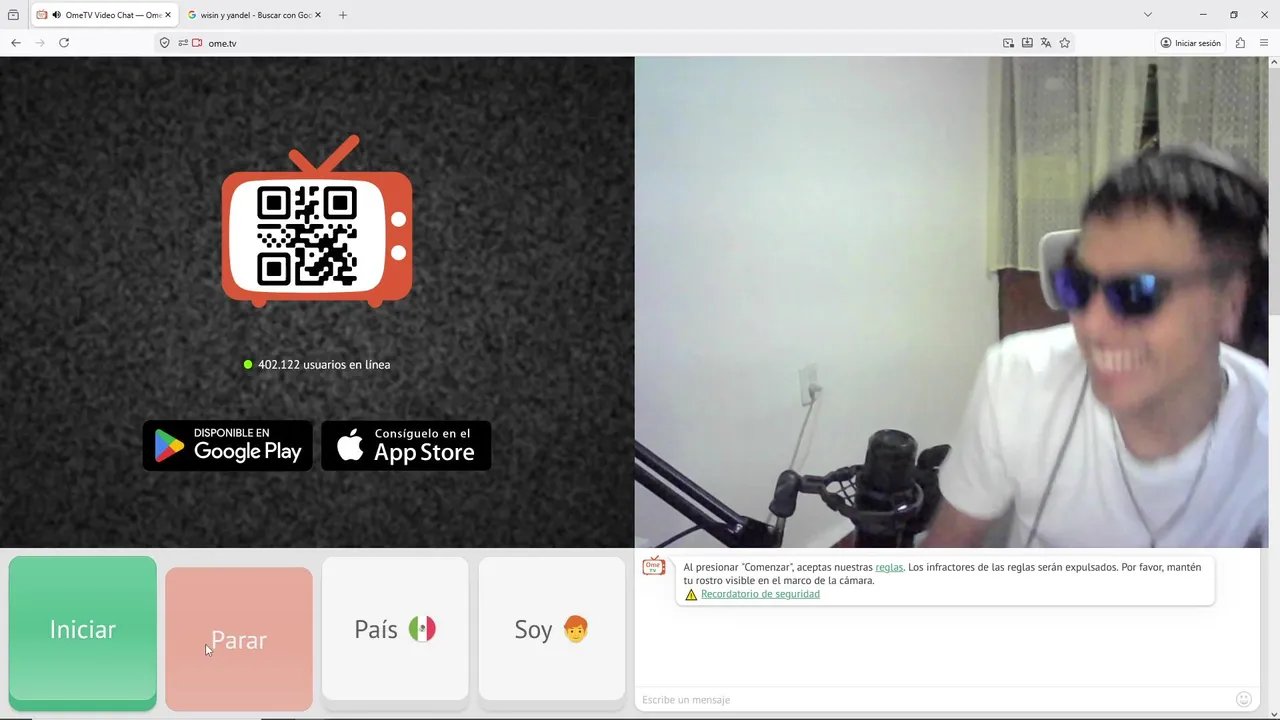
Task: Open the Soy gender selector
Action: (552, 629)
